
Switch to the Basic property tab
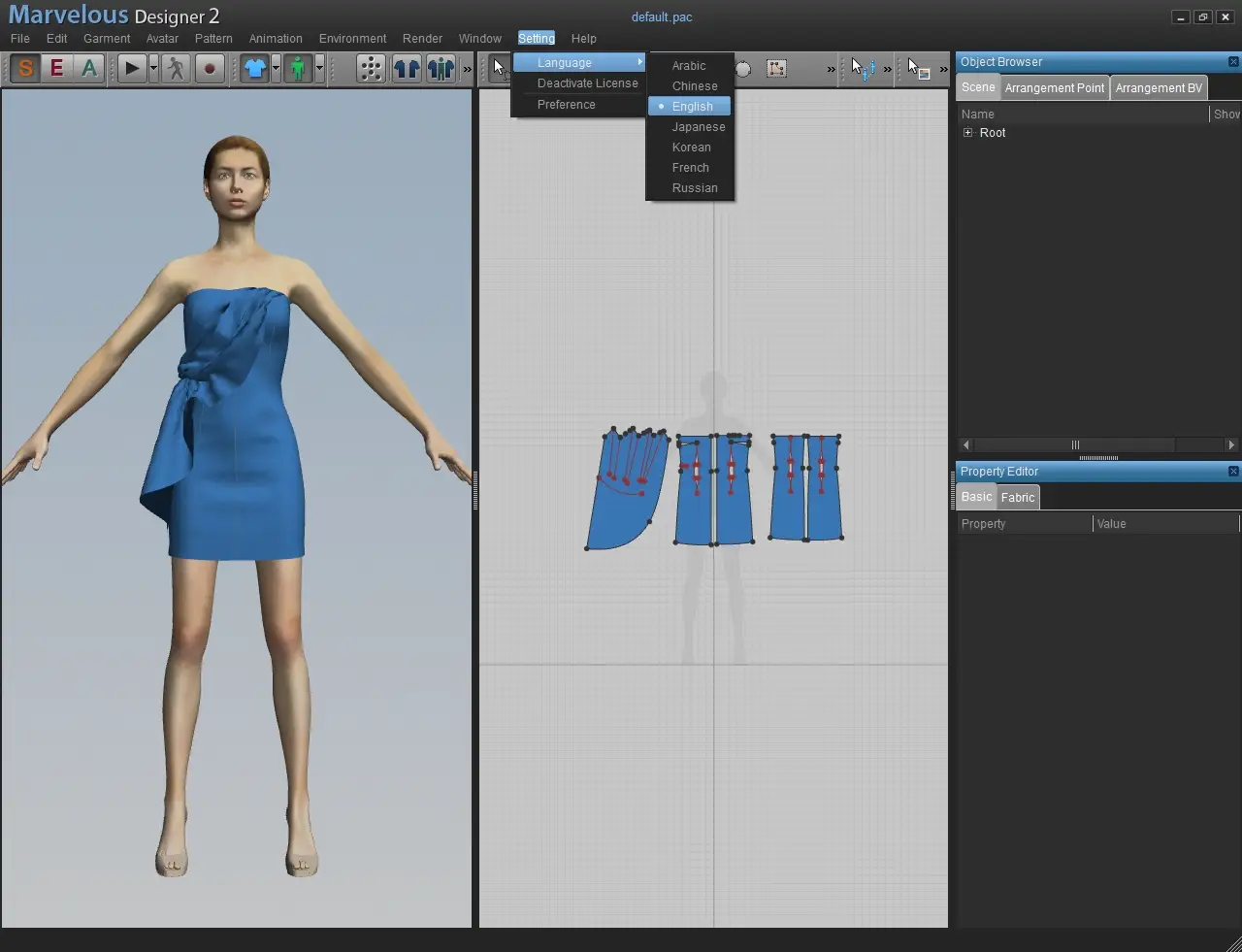(977, 497)
